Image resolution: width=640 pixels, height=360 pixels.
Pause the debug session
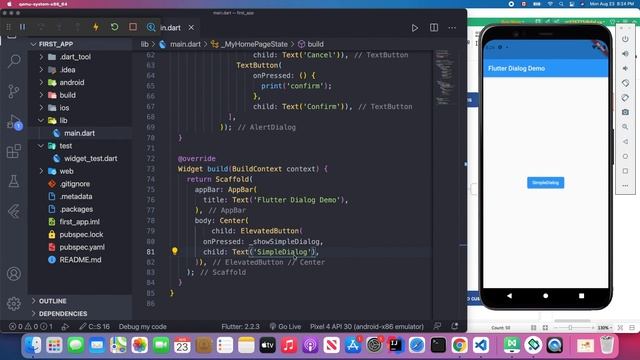[22, 27]
